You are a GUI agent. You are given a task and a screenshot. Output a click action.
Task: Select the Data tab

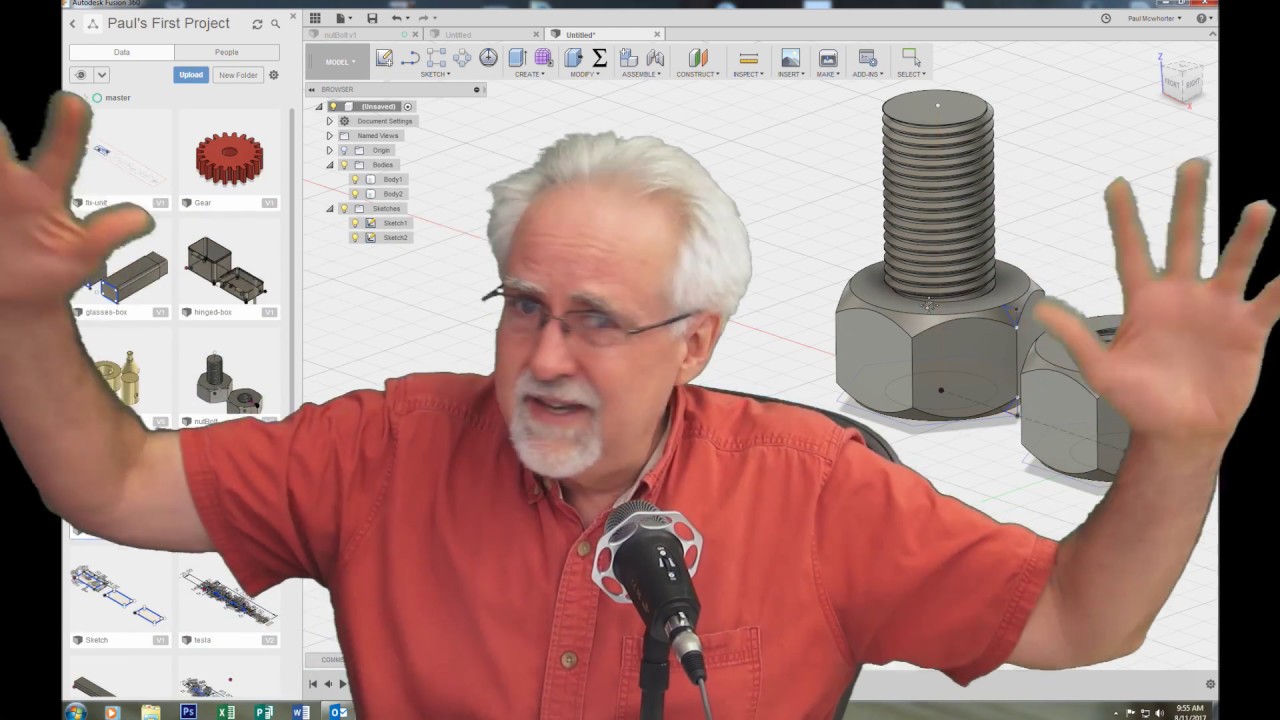point(122,52)
